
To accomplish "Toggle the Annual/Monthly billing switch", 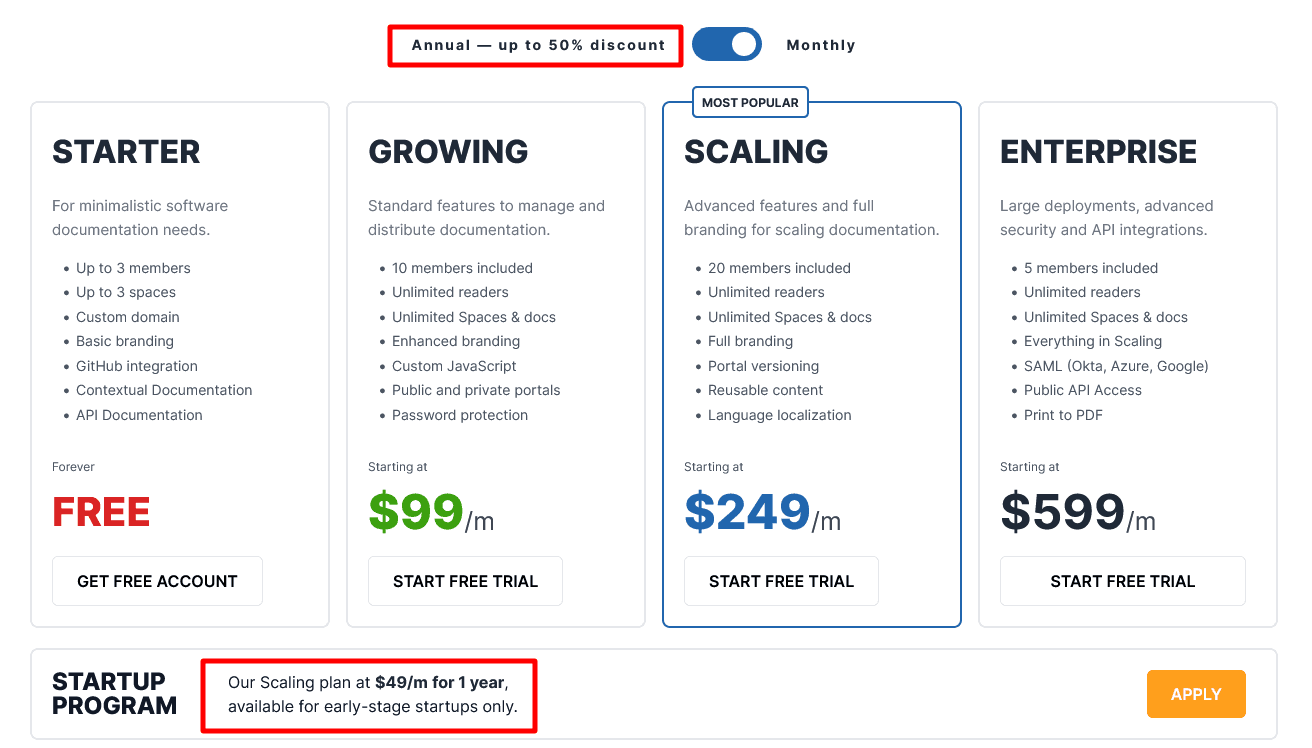I will 727,44.
